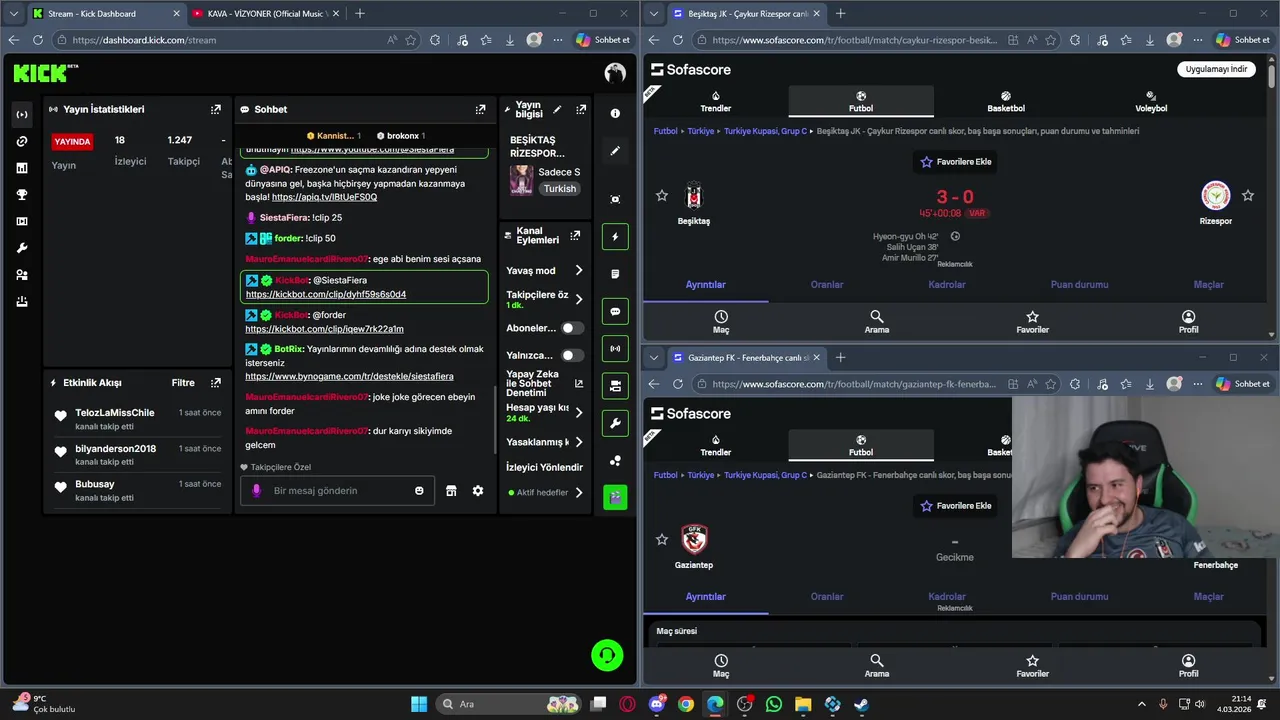Pop out the Sohbet chat panel
Image resolution: width=1280 pixels, height=720 pixels.
(480, 109)
